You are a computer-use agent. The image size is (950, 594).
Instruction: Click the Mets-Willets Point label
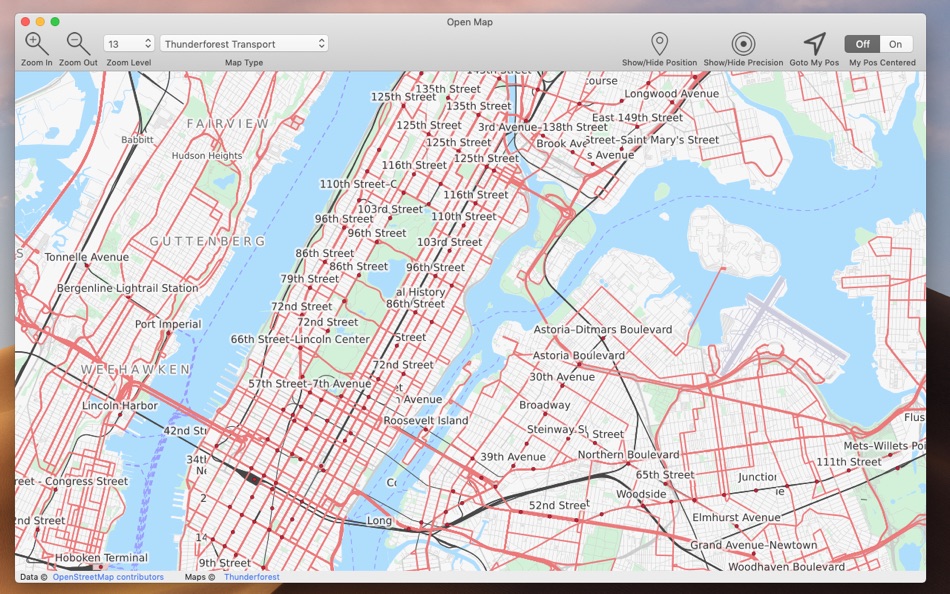885,446
